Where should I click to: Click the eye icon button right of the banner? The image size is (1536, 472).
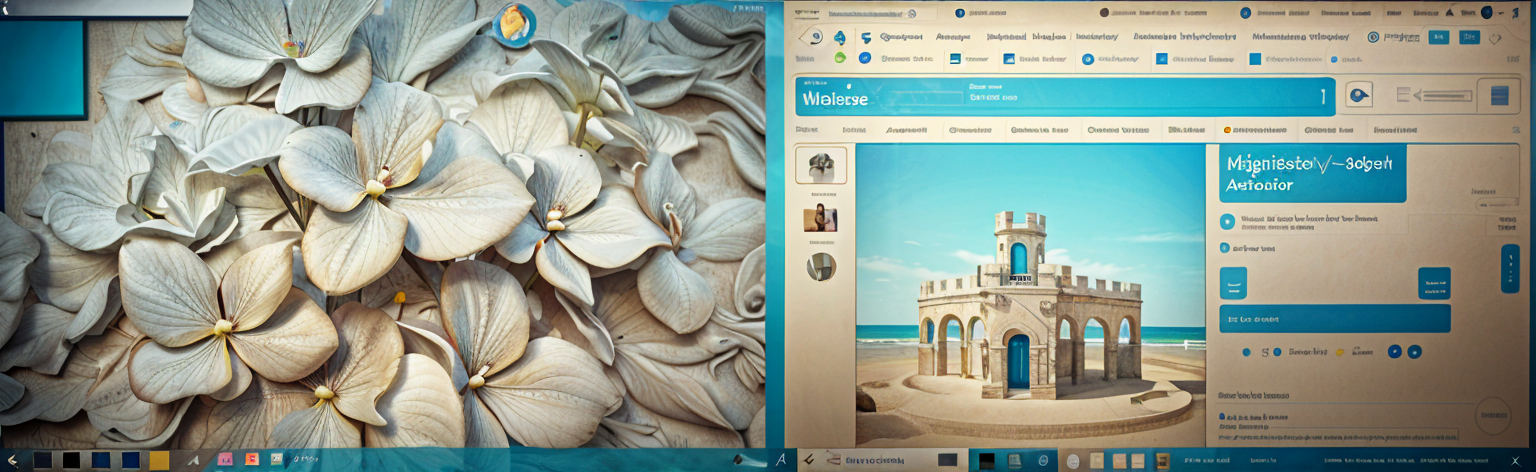coord(1358,95)
